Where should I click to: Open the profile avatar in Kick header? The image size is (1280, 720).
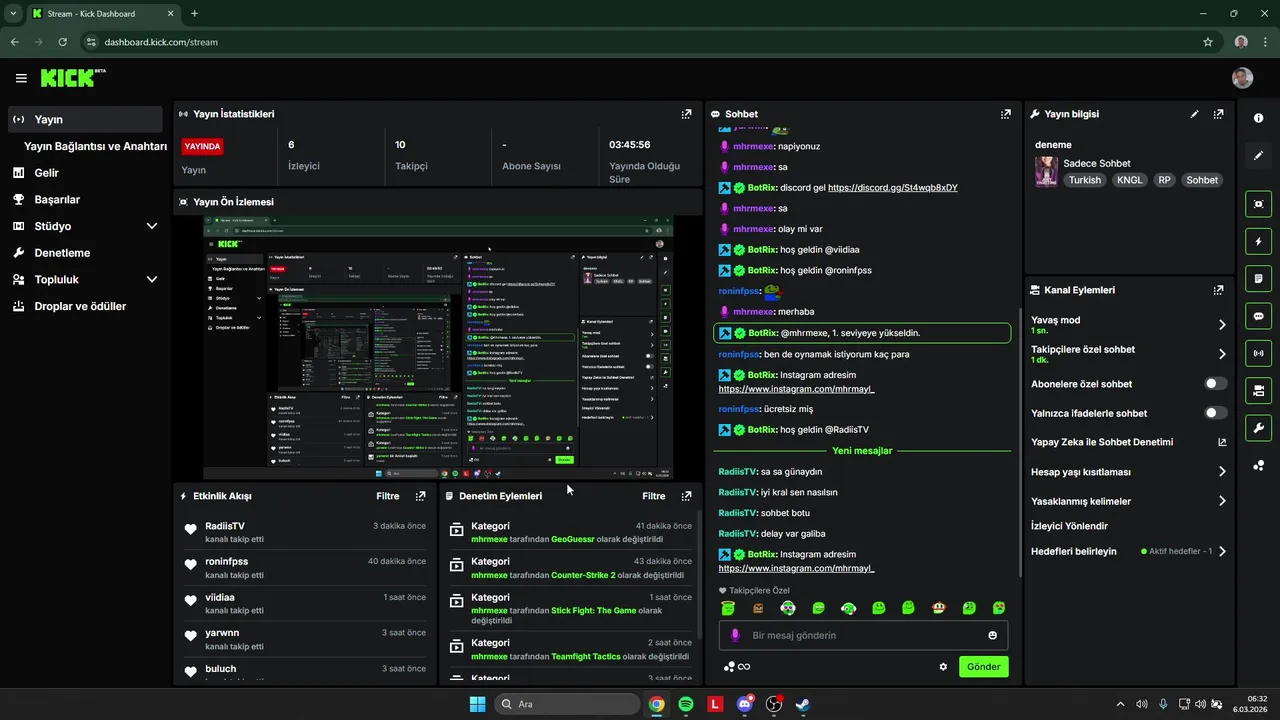1242,78
